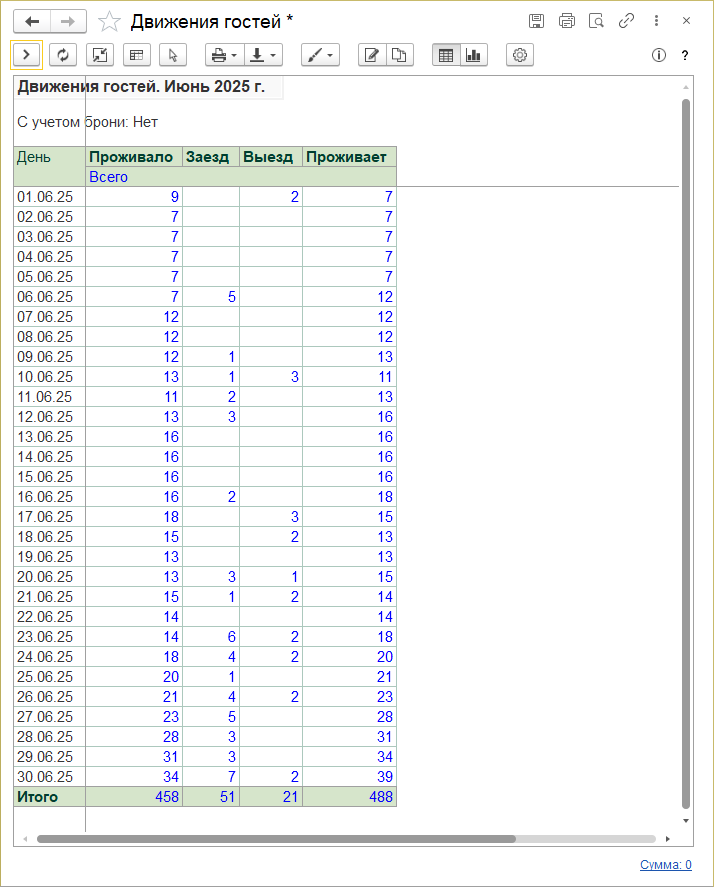Click the copy documents icon

(x=399, y=55)
